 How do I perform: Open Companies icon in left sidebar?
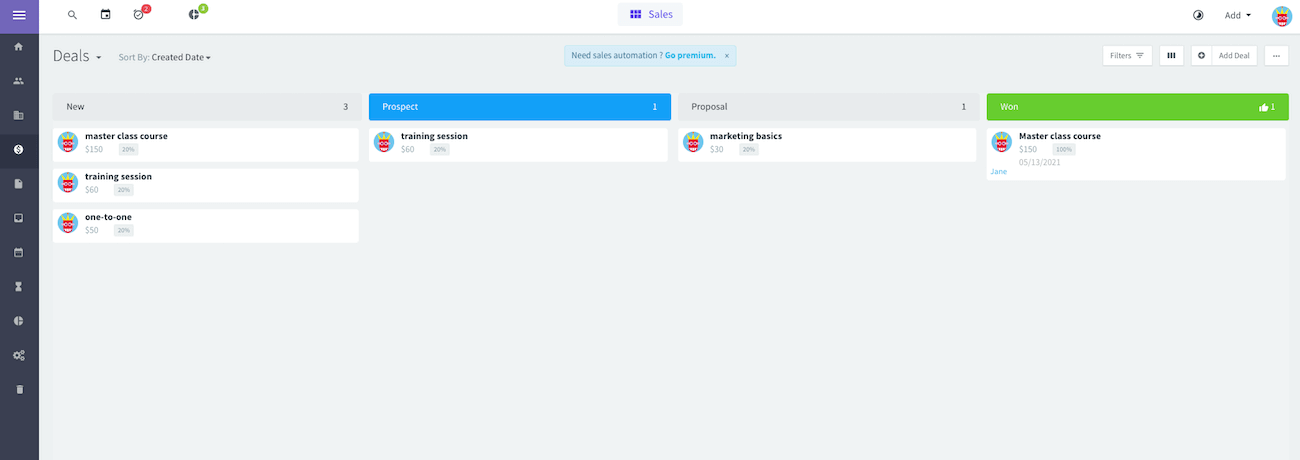(x=18, y=116)
